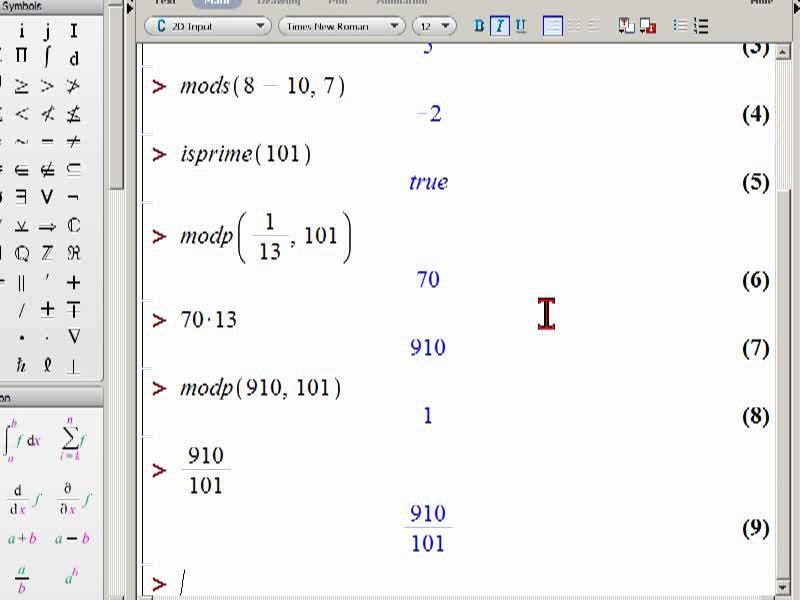Insert the there-exists ∃ symbol
The width and height of the screenshot is (800, 600).
[x=21, y=196]
